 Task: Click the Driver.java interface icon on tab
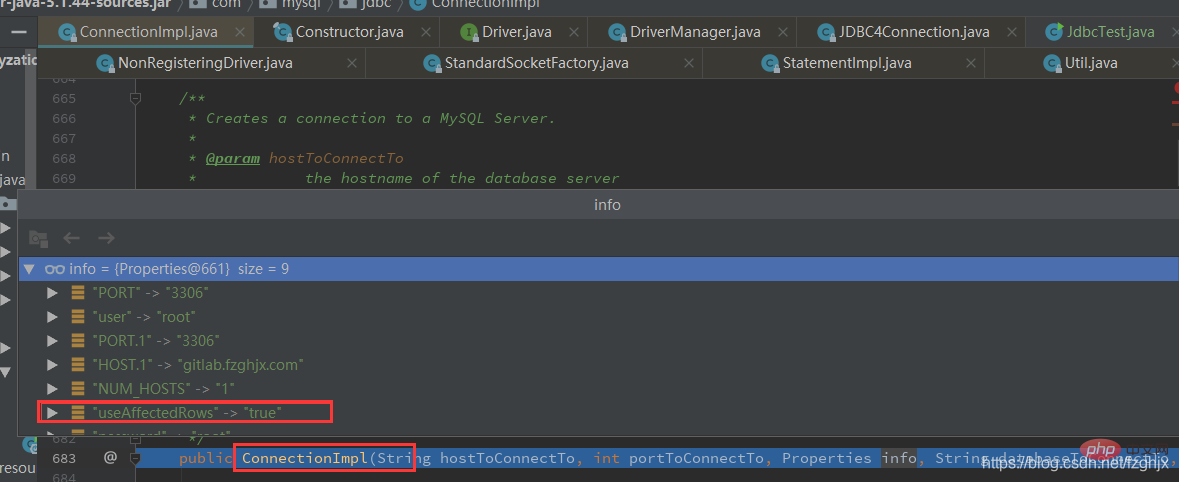click(x=469, y=32)
